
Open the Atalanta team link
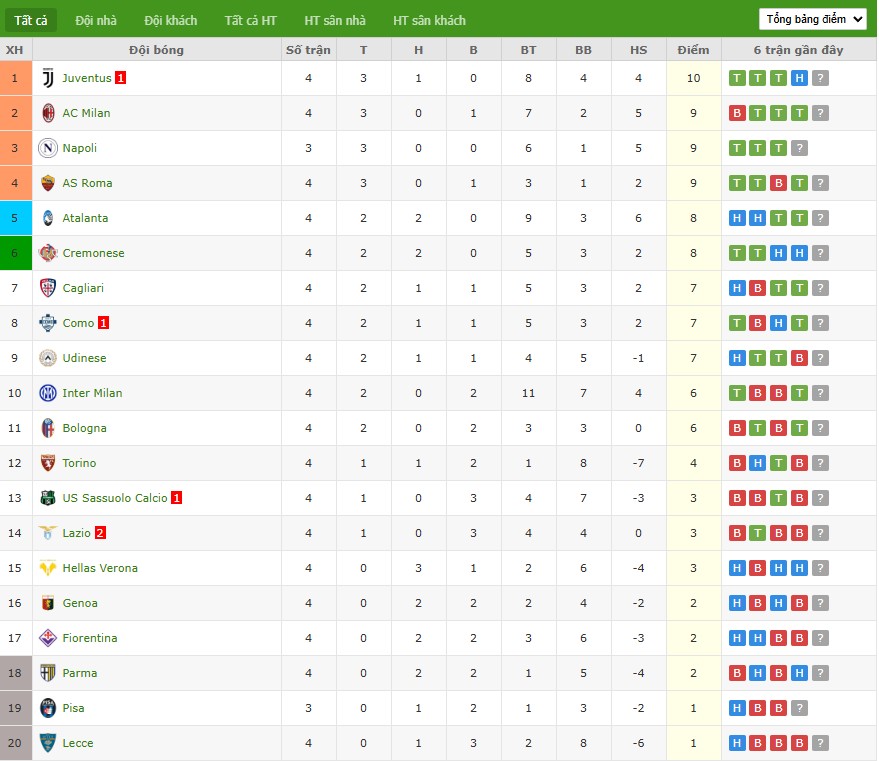[85, 218]
